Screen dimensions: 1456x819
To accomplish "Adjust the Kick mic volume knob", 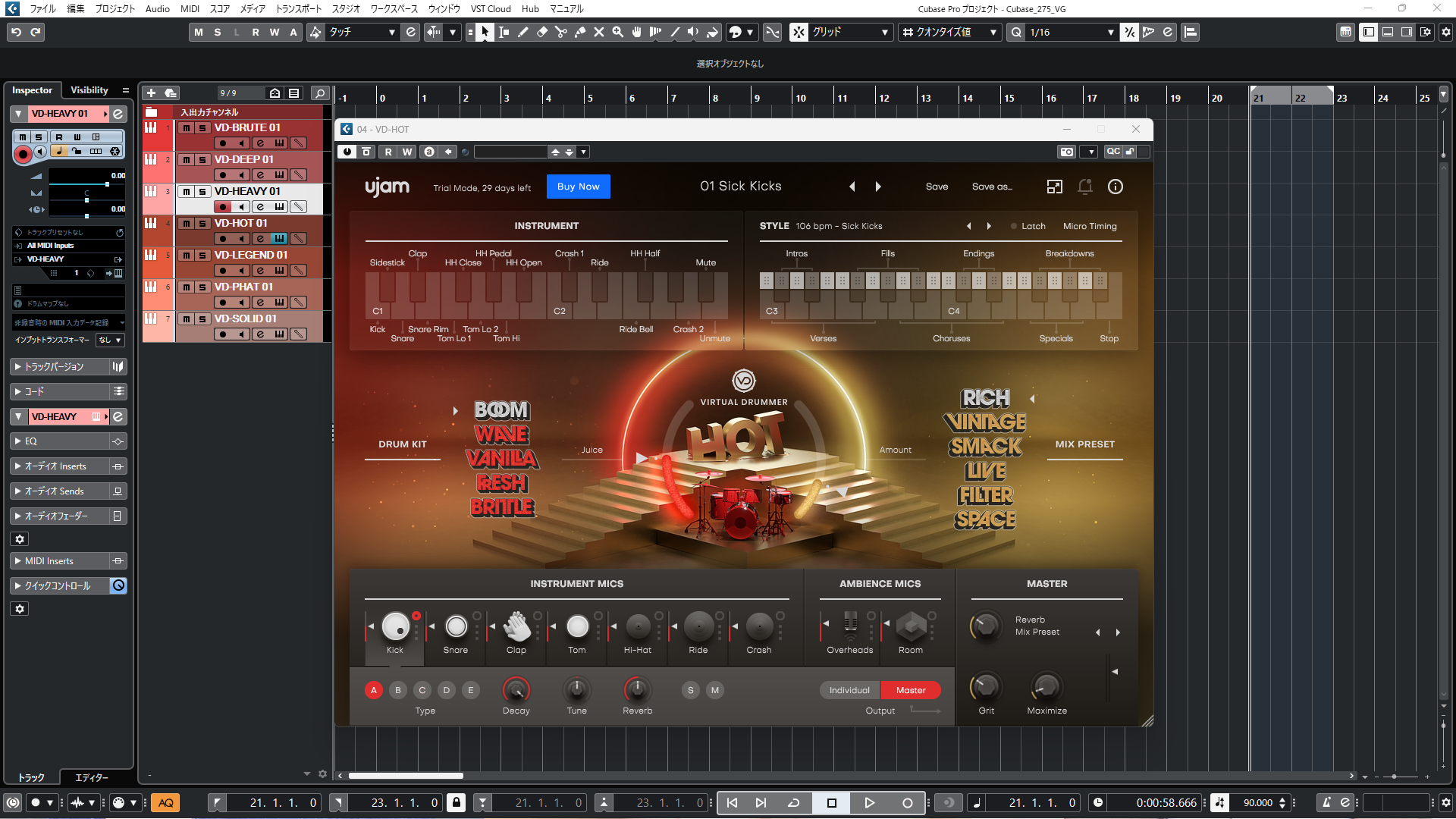I will [x=395, y=626].
